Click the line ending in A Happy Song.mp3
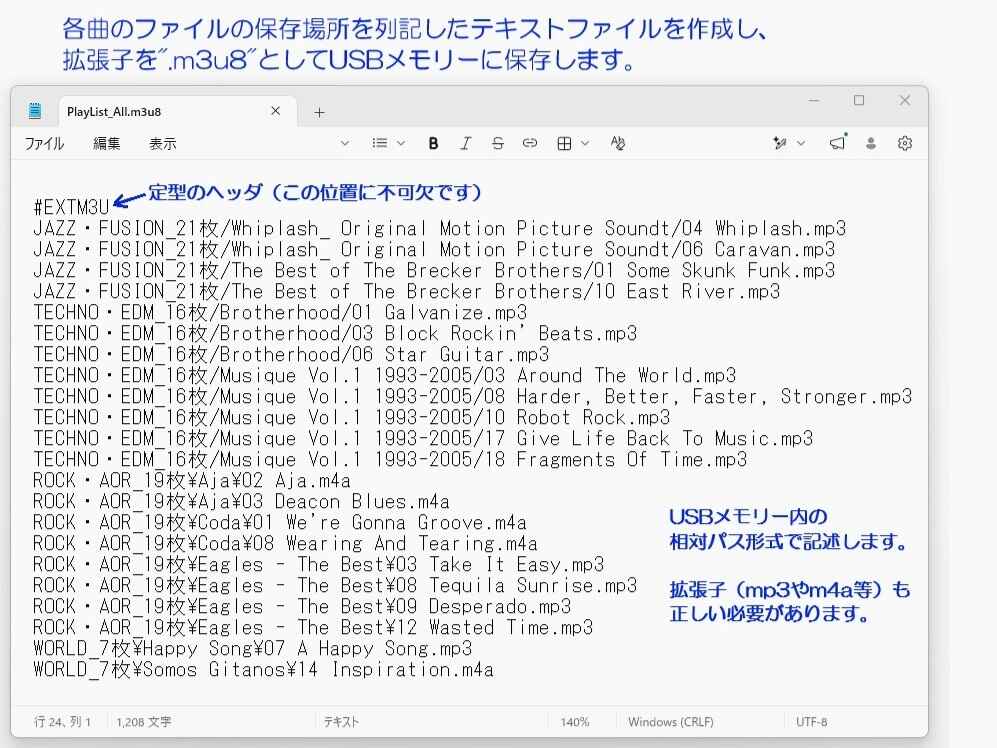Image resolution: width=997 pixels, height=748 pixels. pyautogui.click(x=252, y=648)
